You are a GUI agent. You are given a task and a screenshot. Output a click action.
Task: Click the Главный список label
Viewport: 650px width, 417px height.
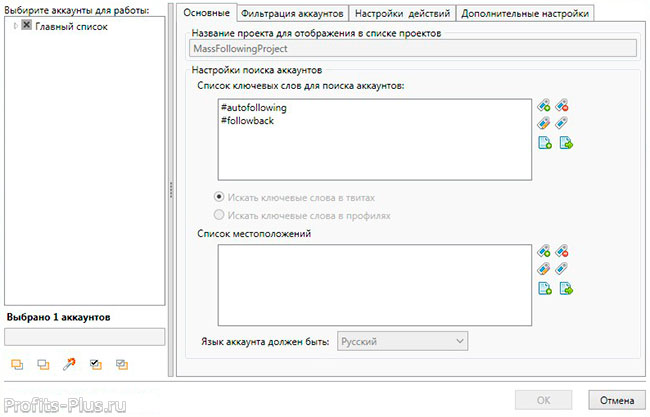71,27
